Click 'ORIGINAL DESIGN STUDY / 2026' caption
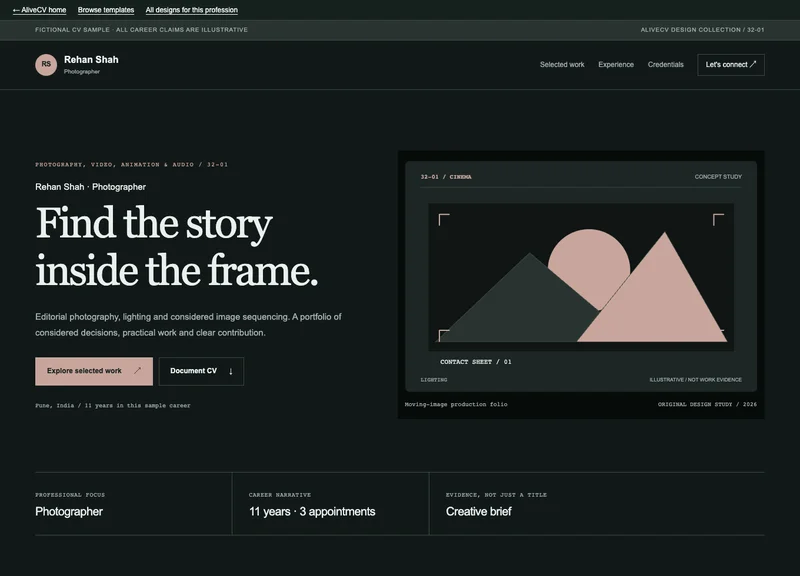Image resolution: width=800 pixels, height=576 pixels. (x=707, y=404)
